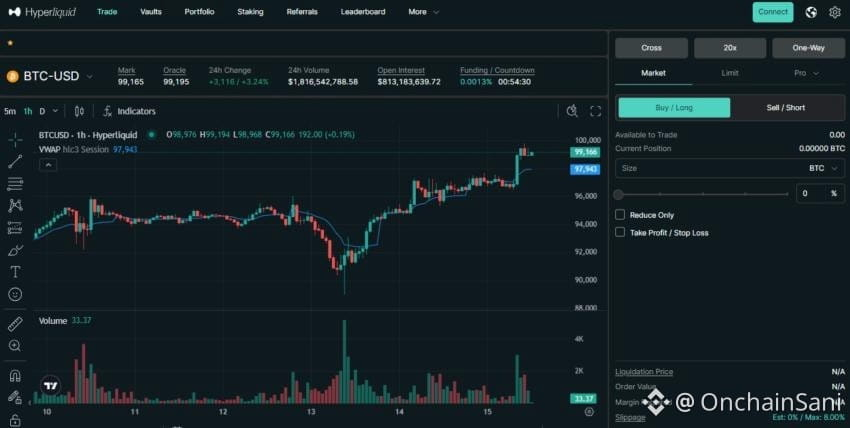850x428 pixels.
Task: Toggle the magnet snap mode
Action: pos(15,375)
